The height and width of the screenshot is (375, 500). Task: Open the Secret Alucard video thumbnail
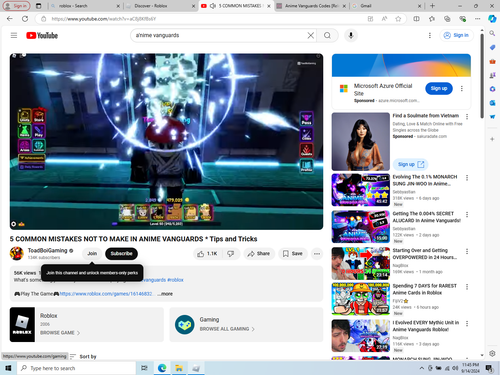(361, 227)
